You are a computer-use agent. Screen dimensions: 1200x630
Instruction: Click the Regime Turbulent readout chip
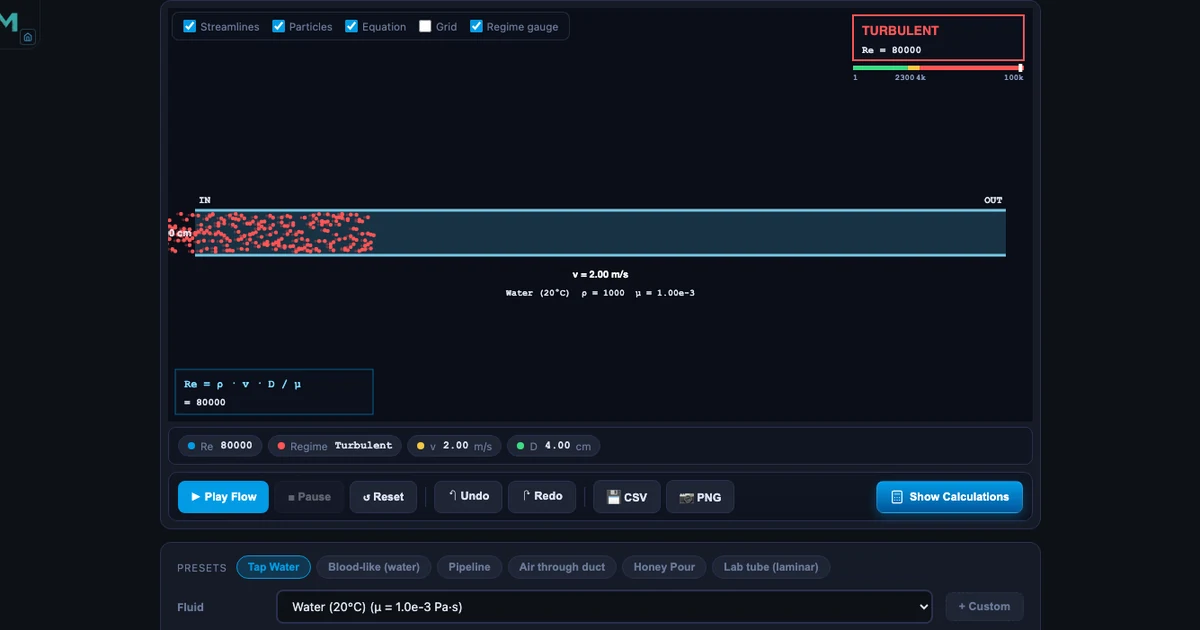[x=335, y=446]
